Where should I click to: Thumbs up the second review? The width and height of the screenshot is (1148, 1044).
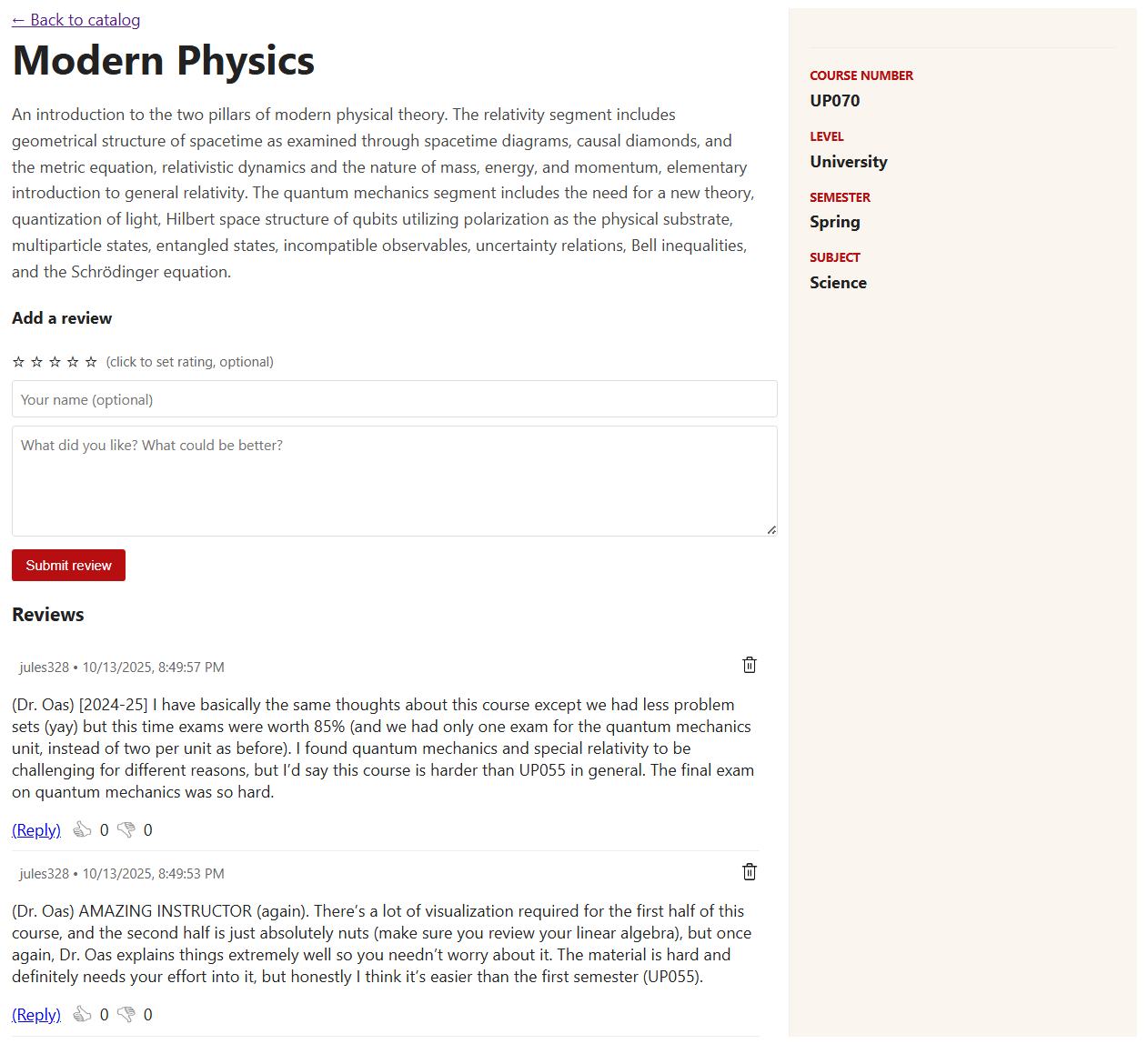tap(83, 1013)
